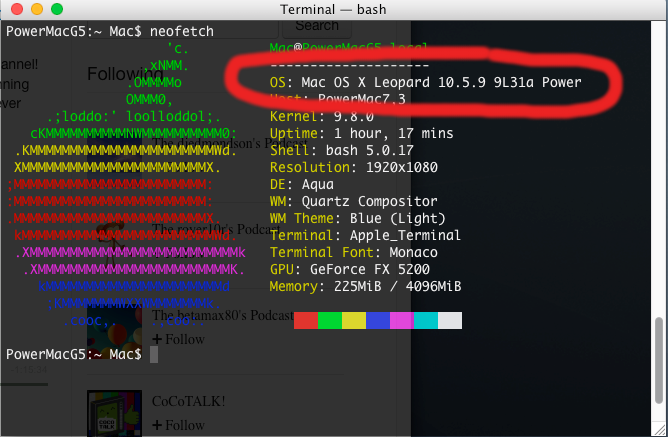This screenshot has height=437, width=668.
Task: Minimize the Terminal window with the yellow button
Action: pos(37,9)
